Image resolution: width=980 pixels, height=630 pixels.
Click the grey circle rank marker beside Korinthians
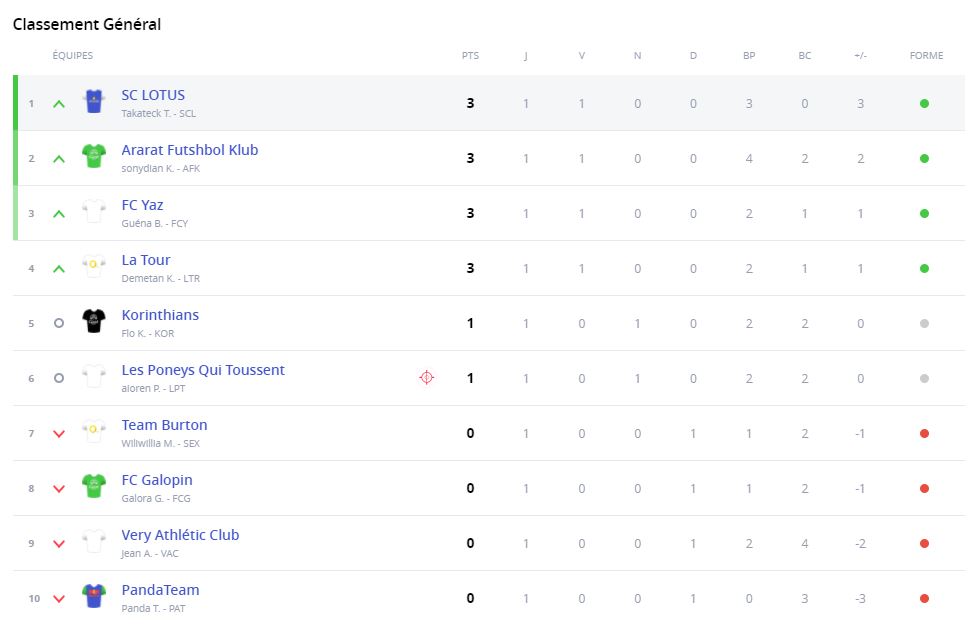59,323
